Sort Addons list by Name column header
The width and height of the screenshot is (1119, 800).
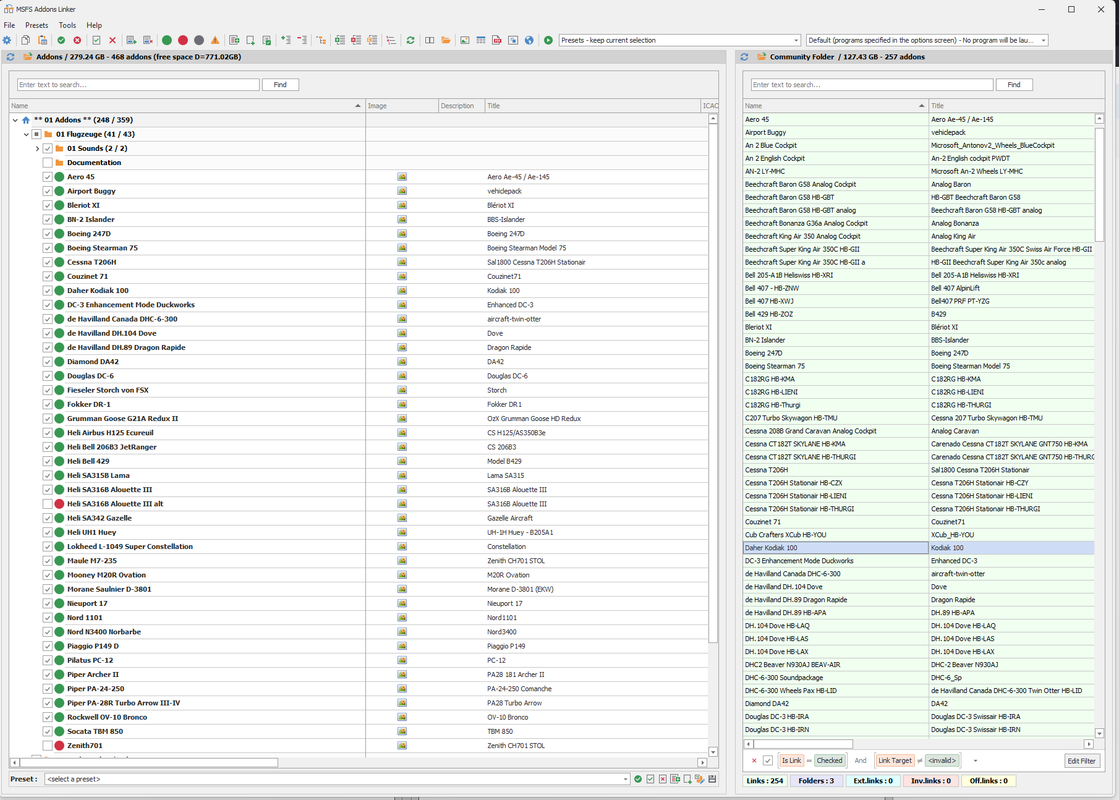click(188, 106)
